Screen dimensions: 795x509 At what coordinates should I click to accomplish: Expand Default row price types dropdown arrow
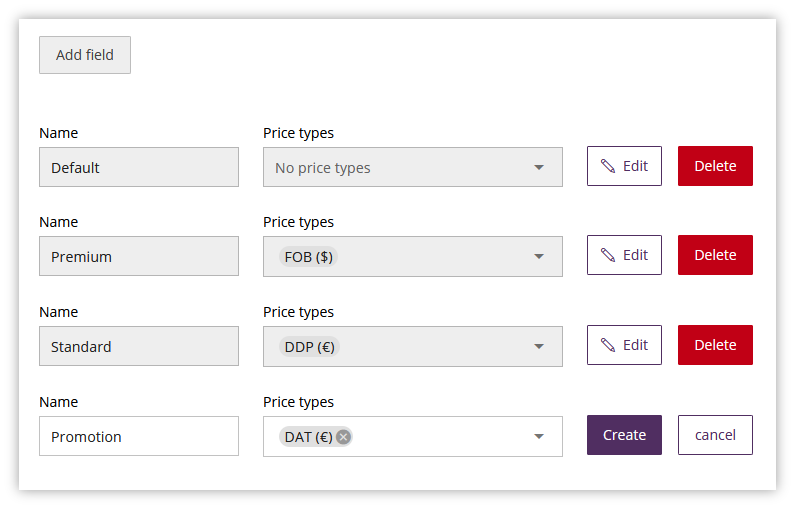pyautogui.click(x=539, y=167)
